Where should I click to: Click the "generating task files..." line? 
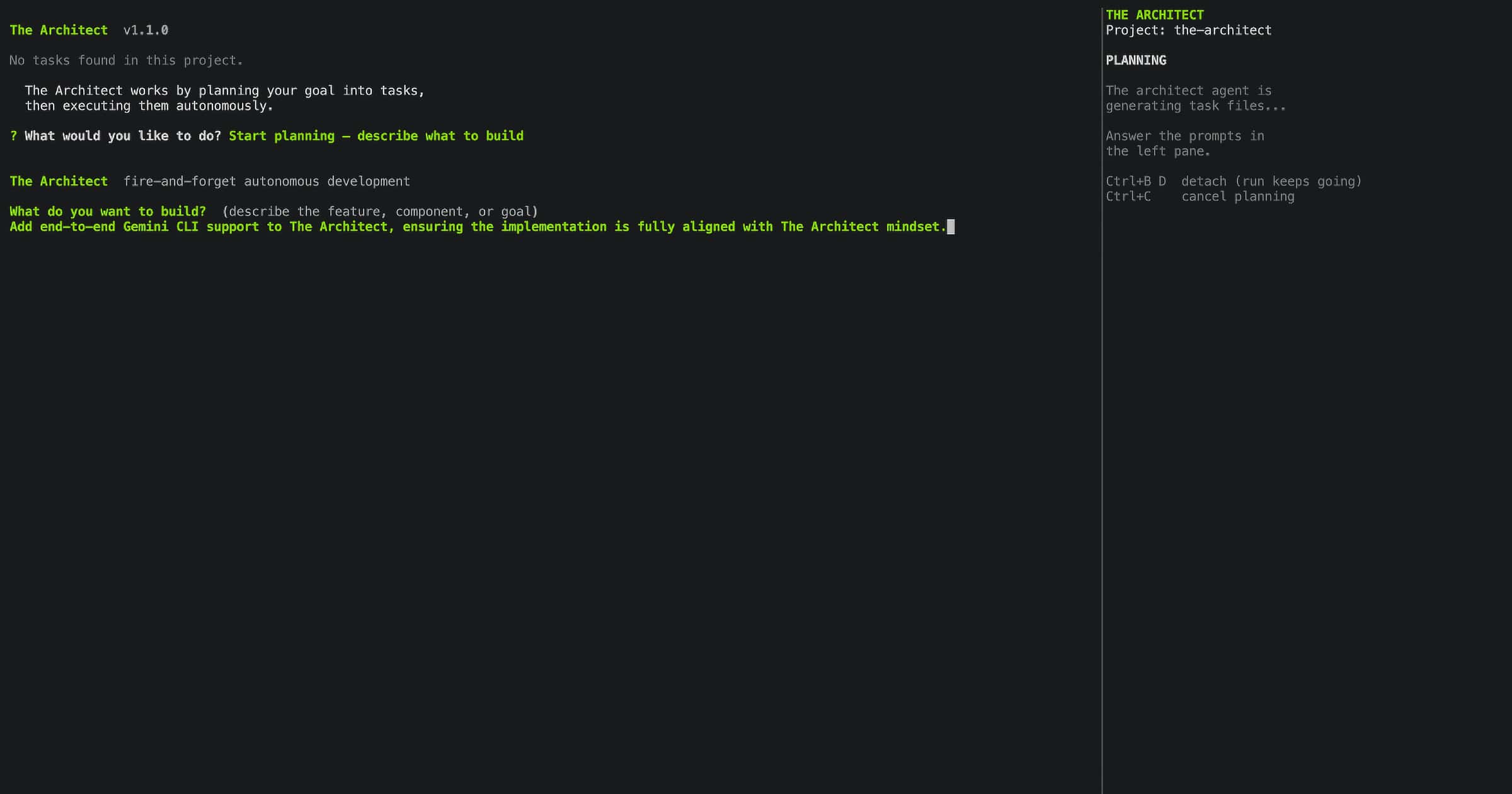coord(1196,106)
